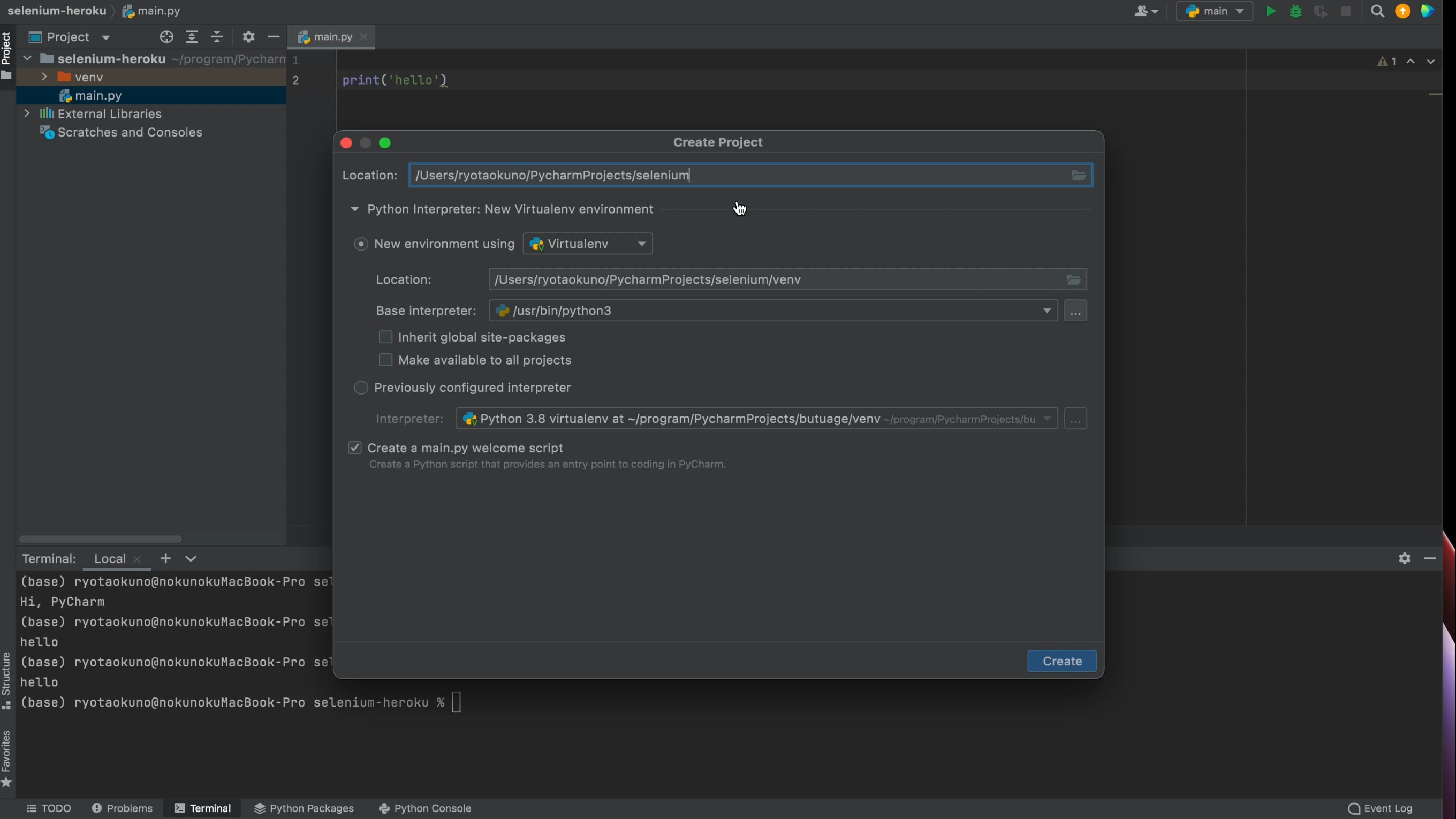Open Search Everywhere with the magnifier icon
Viewport: 1456px width, 819px height.
click(x=1377, y=11)
